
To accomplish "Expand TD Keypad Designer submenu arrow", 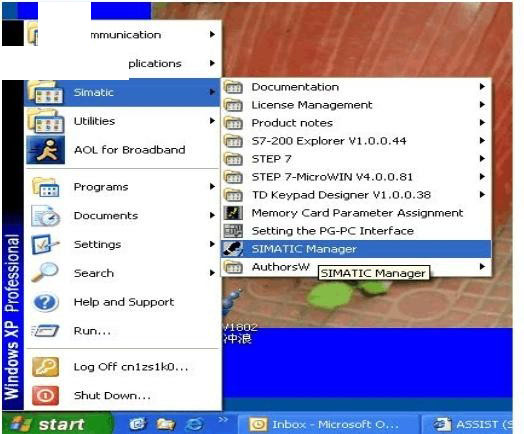I will tap(482, 194).
